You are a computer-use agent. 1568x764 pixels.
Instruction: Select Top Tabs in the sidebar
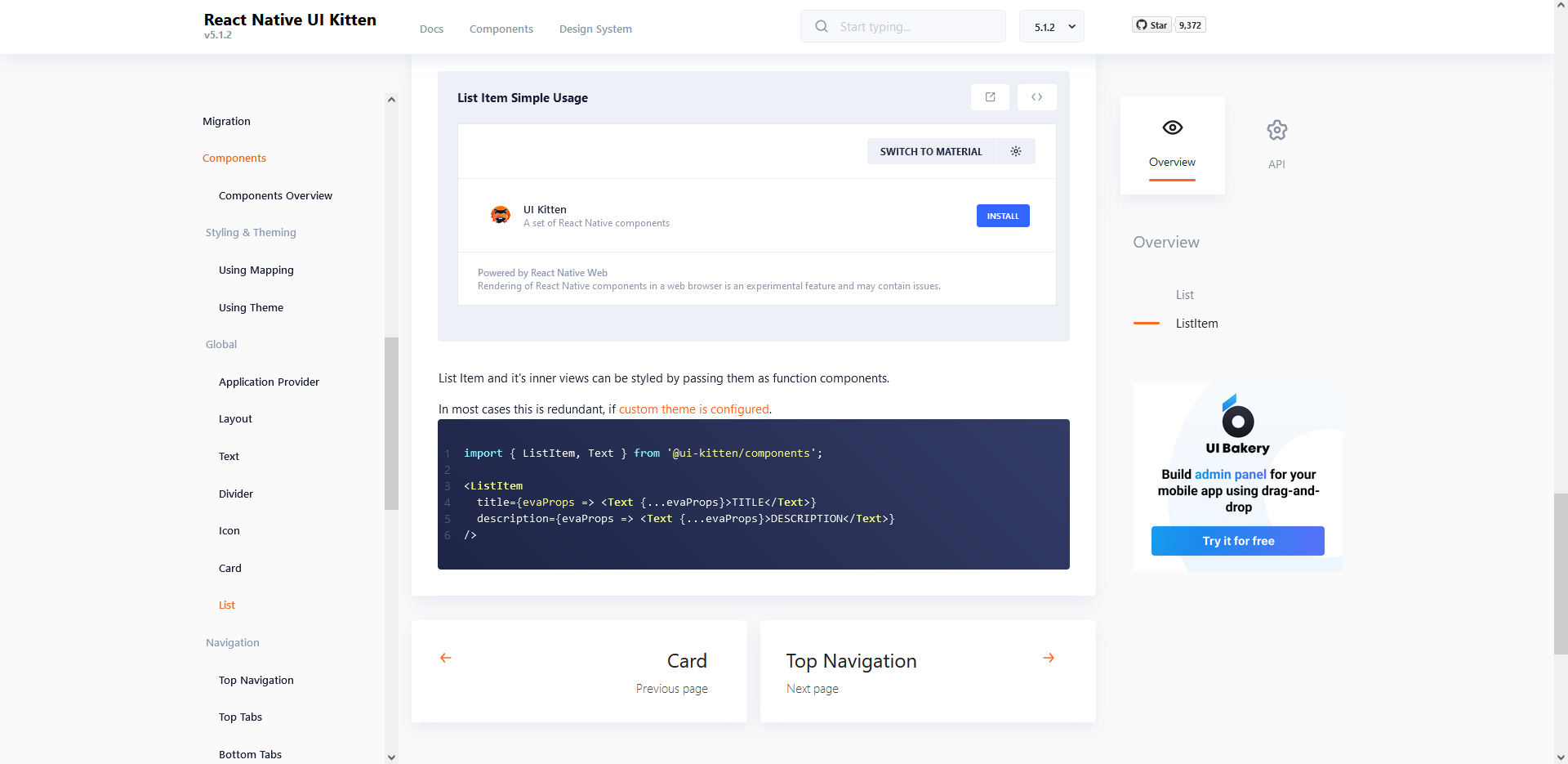(x=240, y=717)
